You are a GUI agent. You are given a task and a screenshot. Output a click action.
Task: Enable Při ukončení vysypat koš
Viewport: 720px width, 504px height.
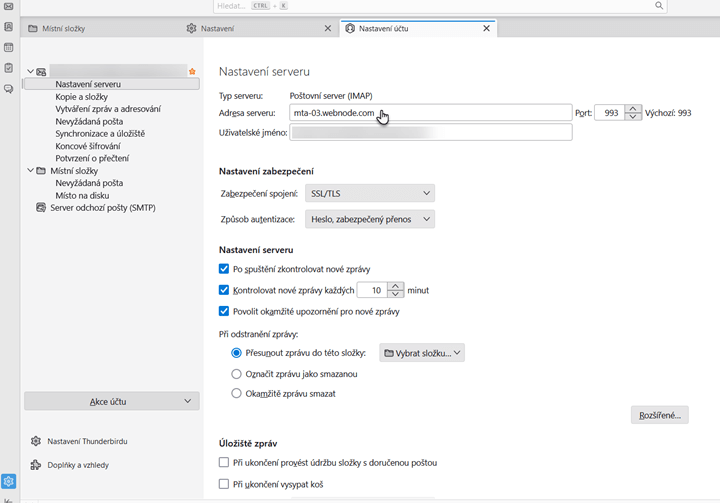[x=224, y=484]
